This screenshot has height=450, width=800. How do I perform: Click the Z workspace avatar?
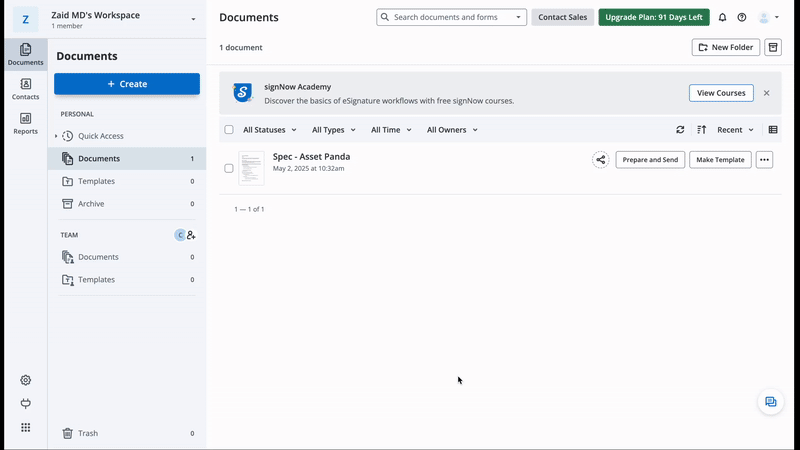(26, 19)
